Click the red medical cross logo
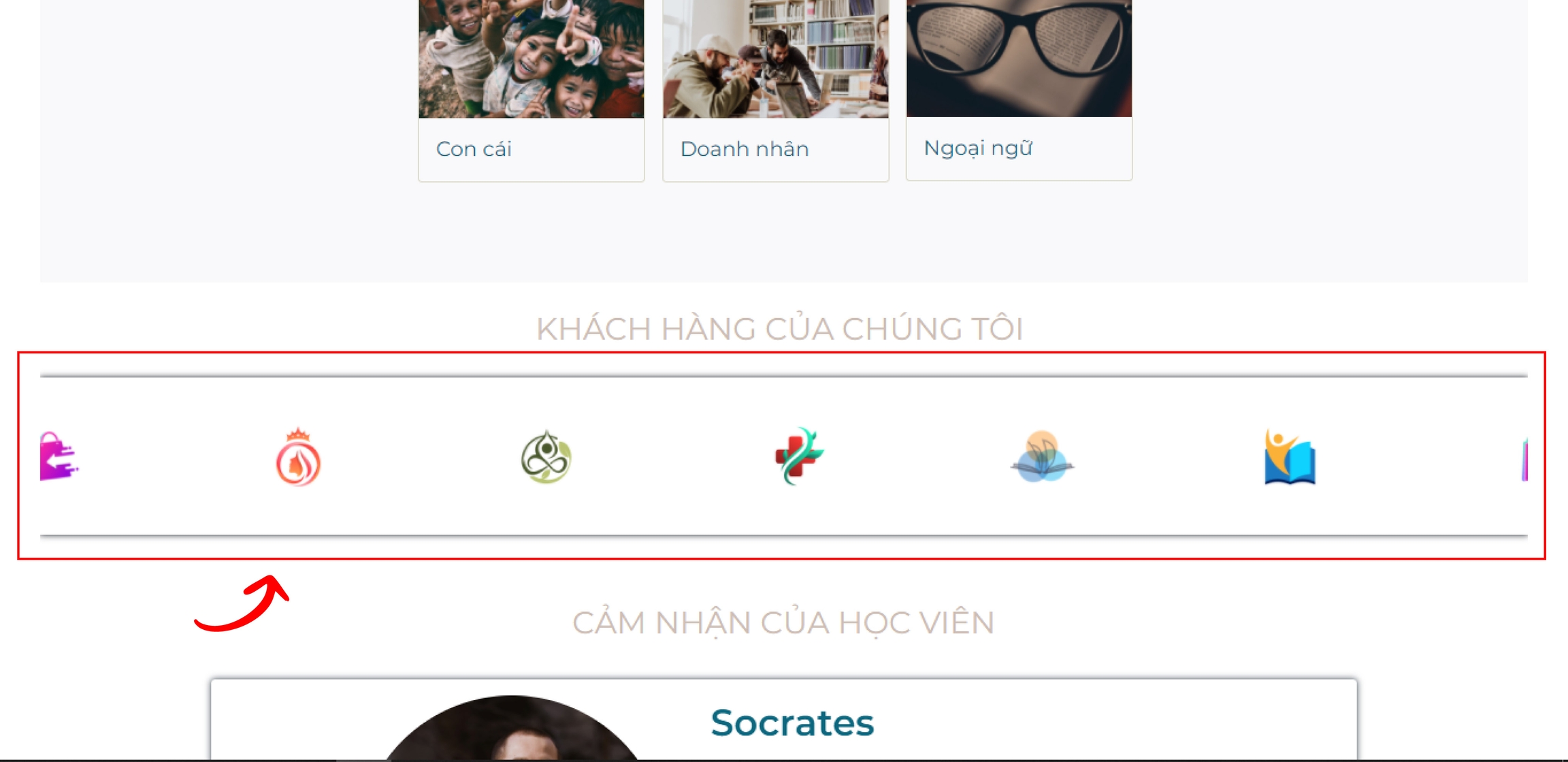 [799, 456]
